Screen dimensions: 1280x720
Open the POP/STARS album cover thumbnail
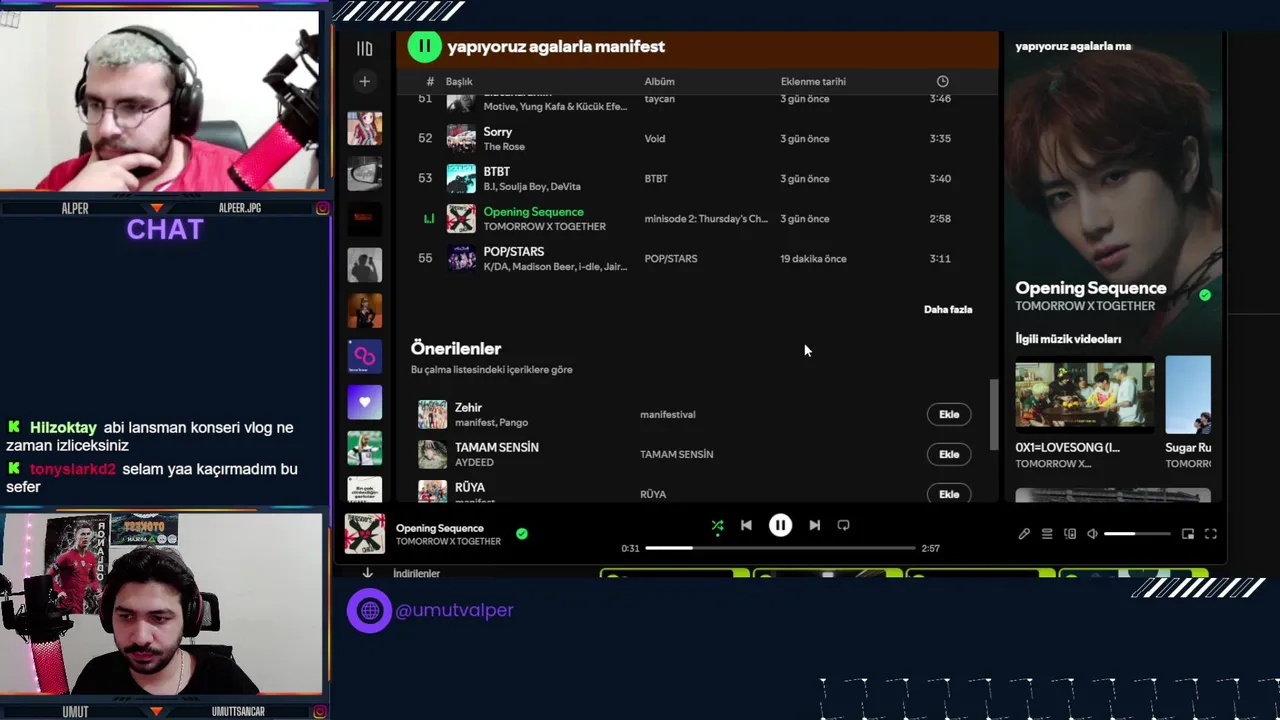(x=461, y=258)
